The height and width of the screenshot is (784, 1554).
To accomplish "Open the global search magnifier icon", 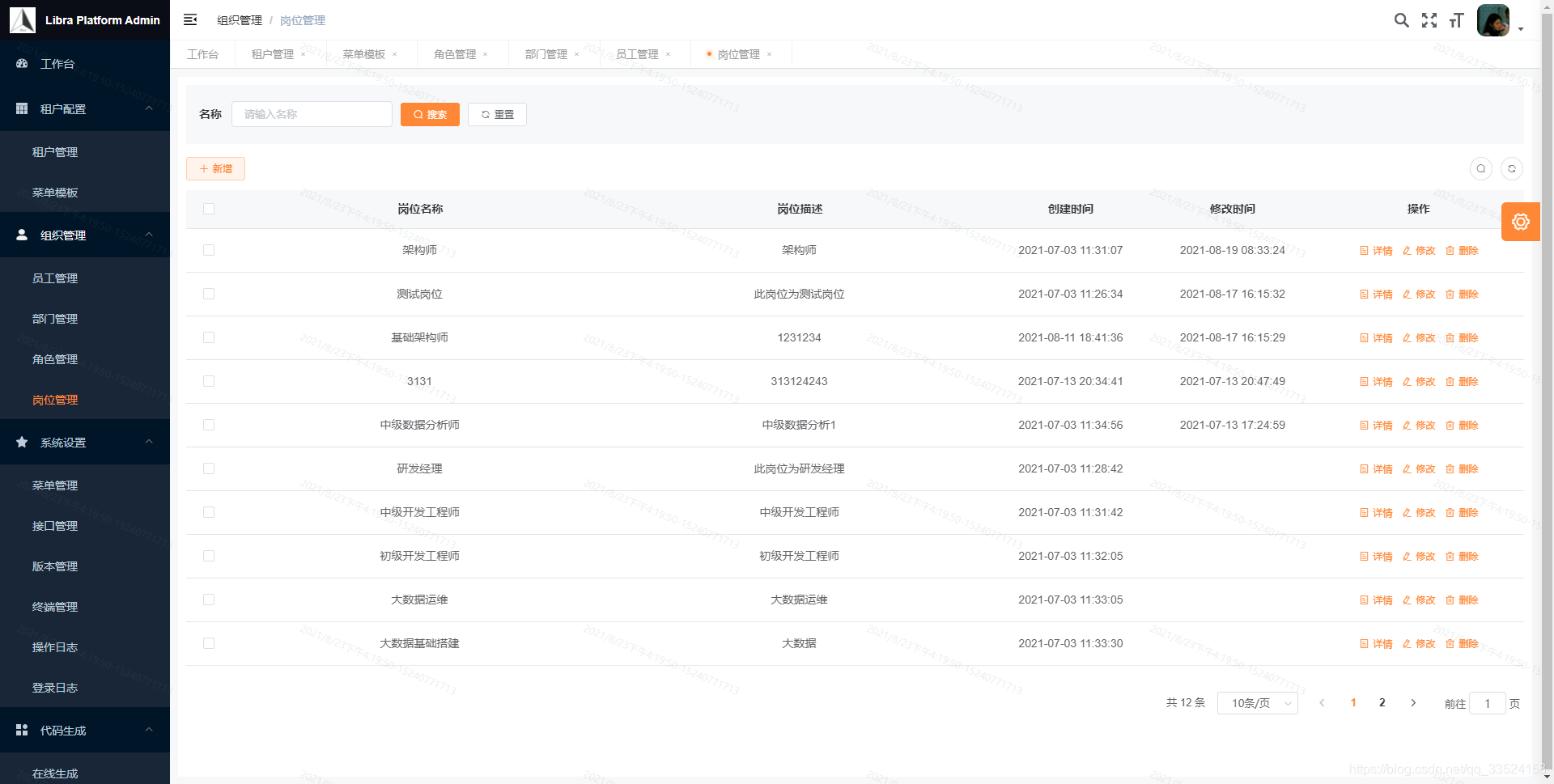I will pyautogui.click(x=1402, y=20).
